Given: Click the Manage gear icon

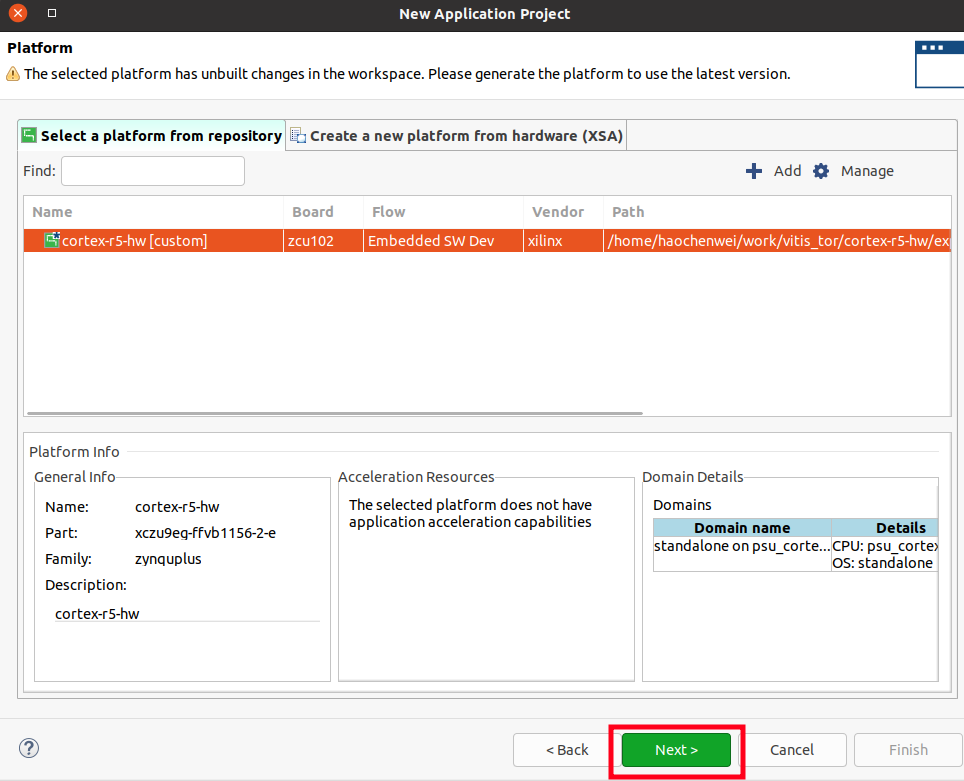Looking at the screenshot, I should (x=821, y=171).
